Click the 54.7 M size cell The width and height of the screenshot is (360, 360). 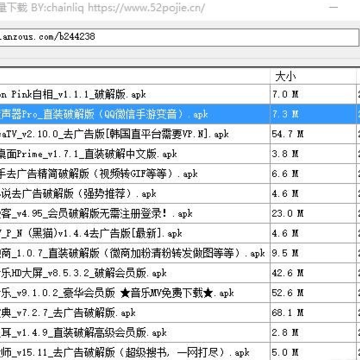313,134
